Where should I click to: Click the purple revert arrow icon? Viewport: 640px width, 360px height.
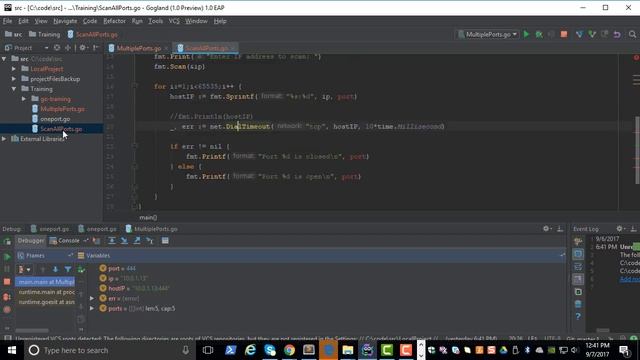pos(617,34)
